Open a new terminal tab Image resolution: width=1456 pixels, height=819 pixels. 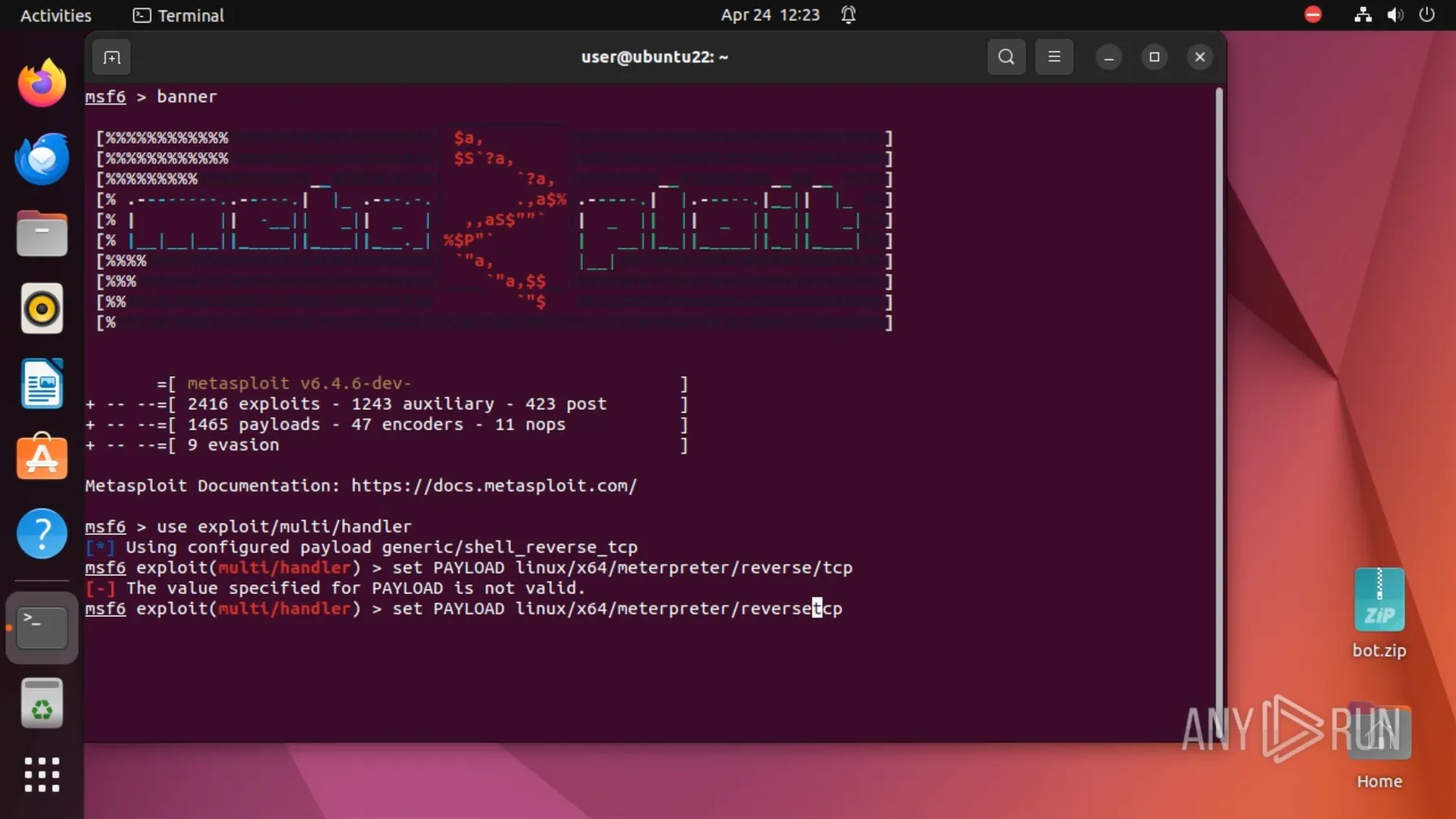tap(111, 57)
